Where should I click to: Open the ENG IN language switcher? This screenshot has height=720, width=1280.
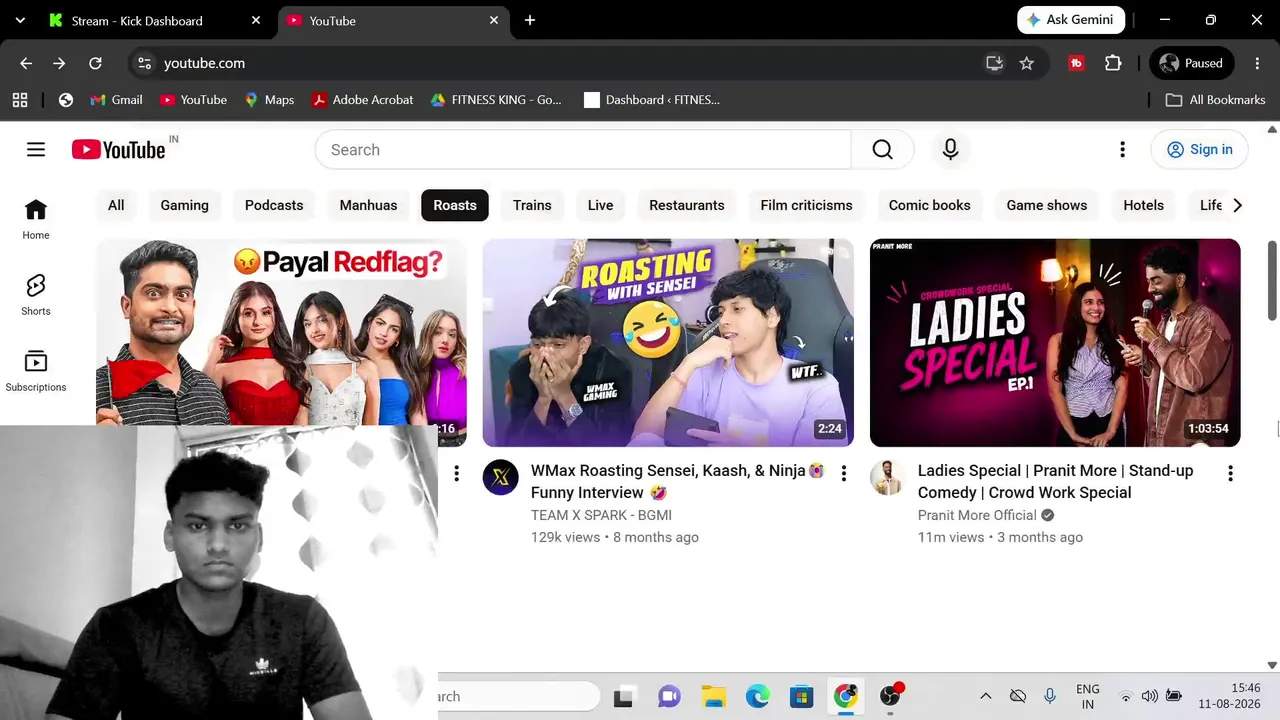(1087, 697)
